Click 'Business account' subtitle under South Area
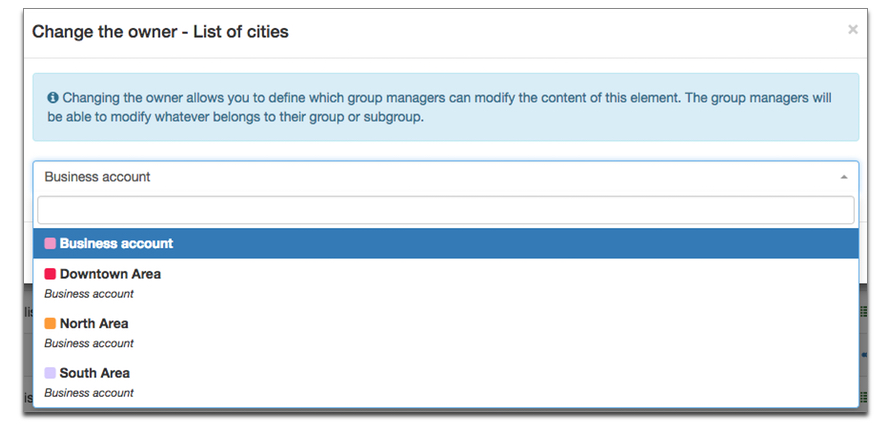Viewport: 887px width, 424px height. pyautogui.click(x=89, y=393)
